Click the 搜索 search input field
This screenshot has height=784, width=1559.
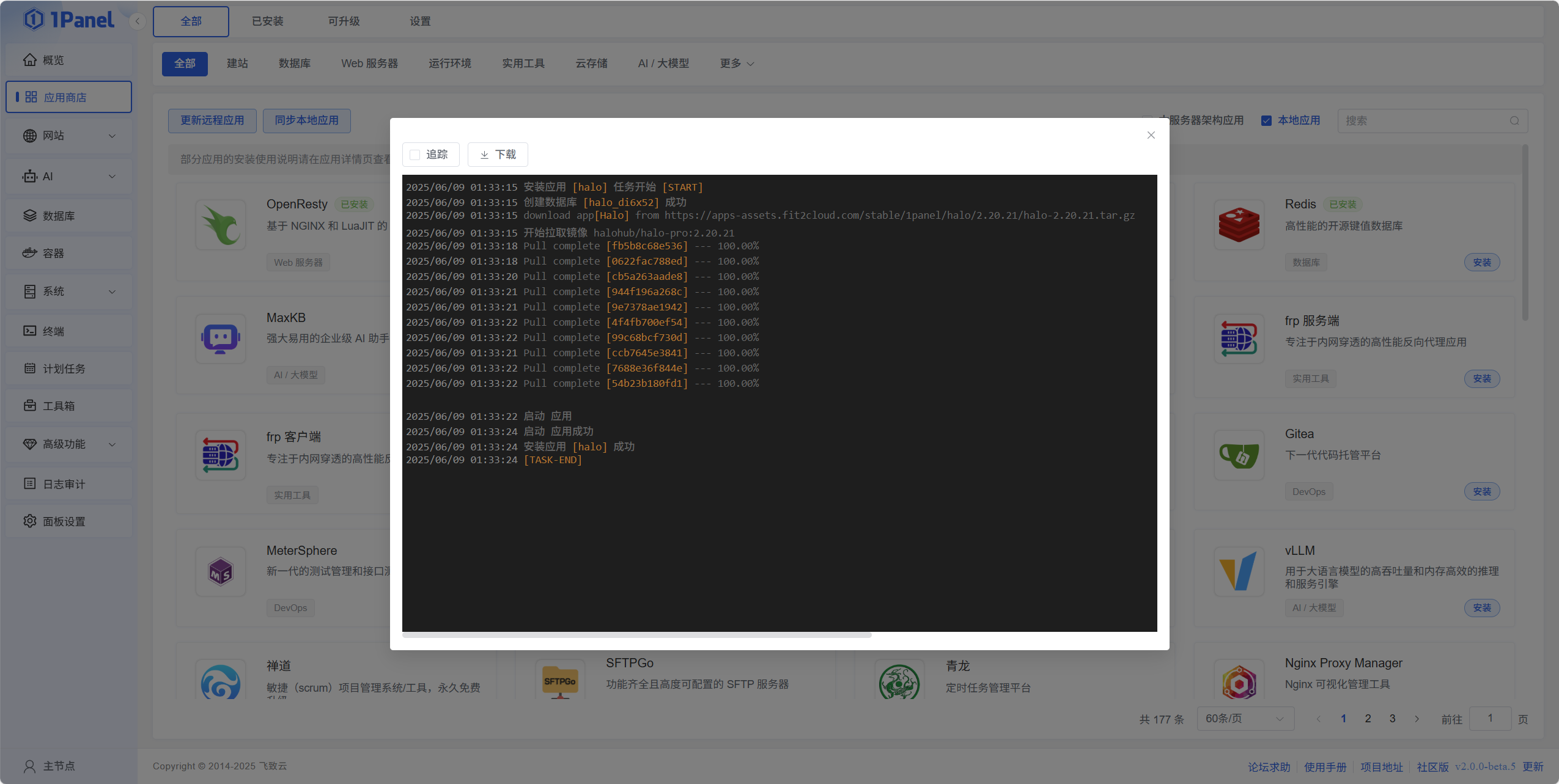pos(1433,121)
